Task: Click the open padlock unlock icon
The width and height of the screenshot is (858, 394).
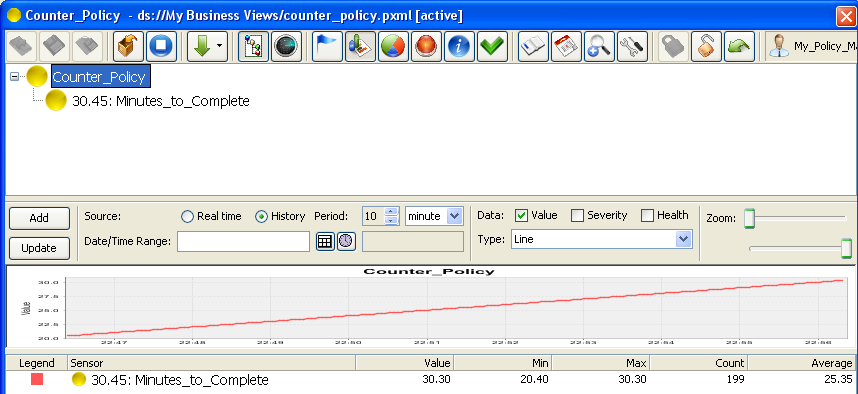Action: [706, 47]
